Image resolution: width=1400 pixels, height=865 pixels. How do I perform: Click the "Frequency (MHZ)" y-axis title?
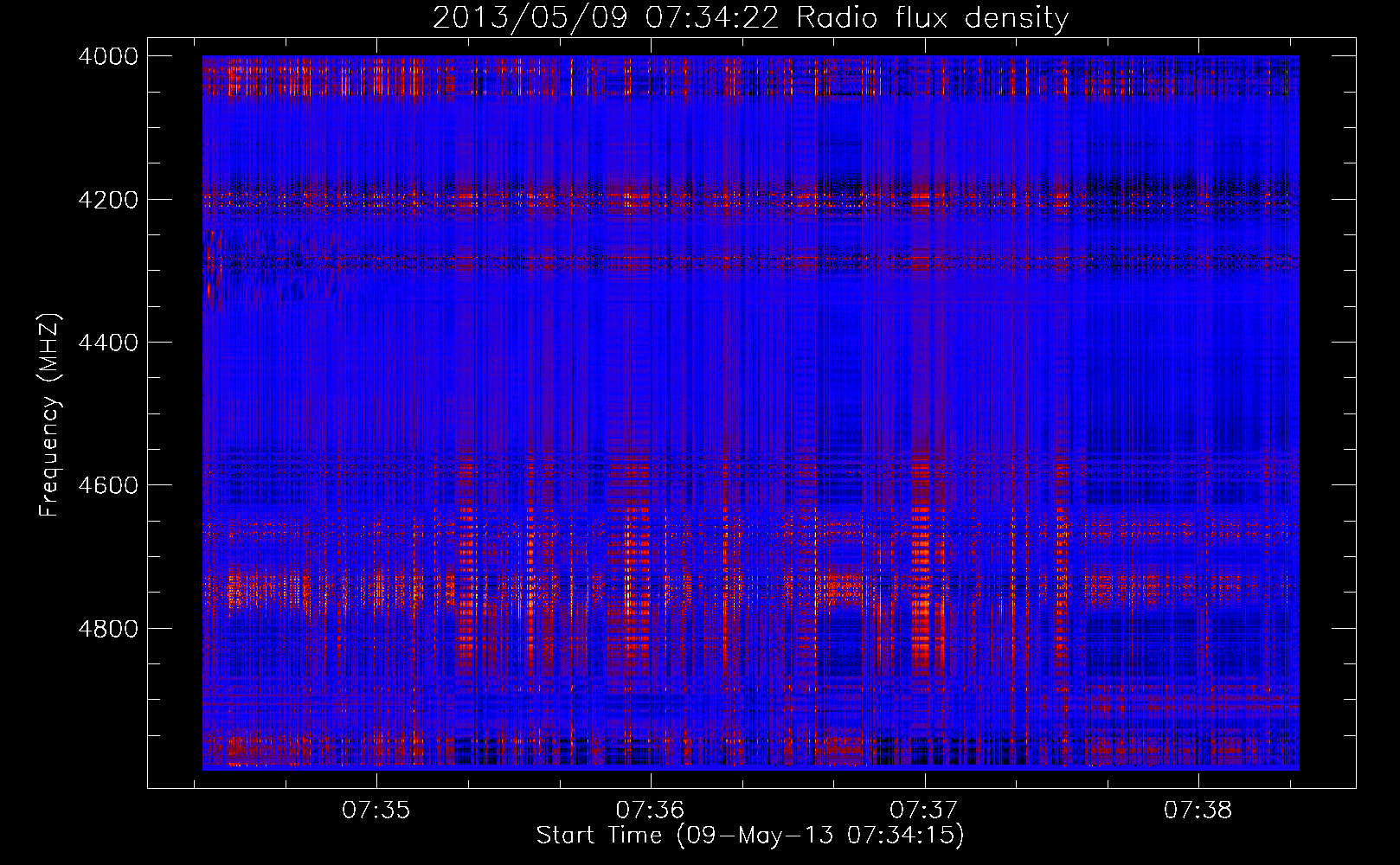[x=49, y=415]
